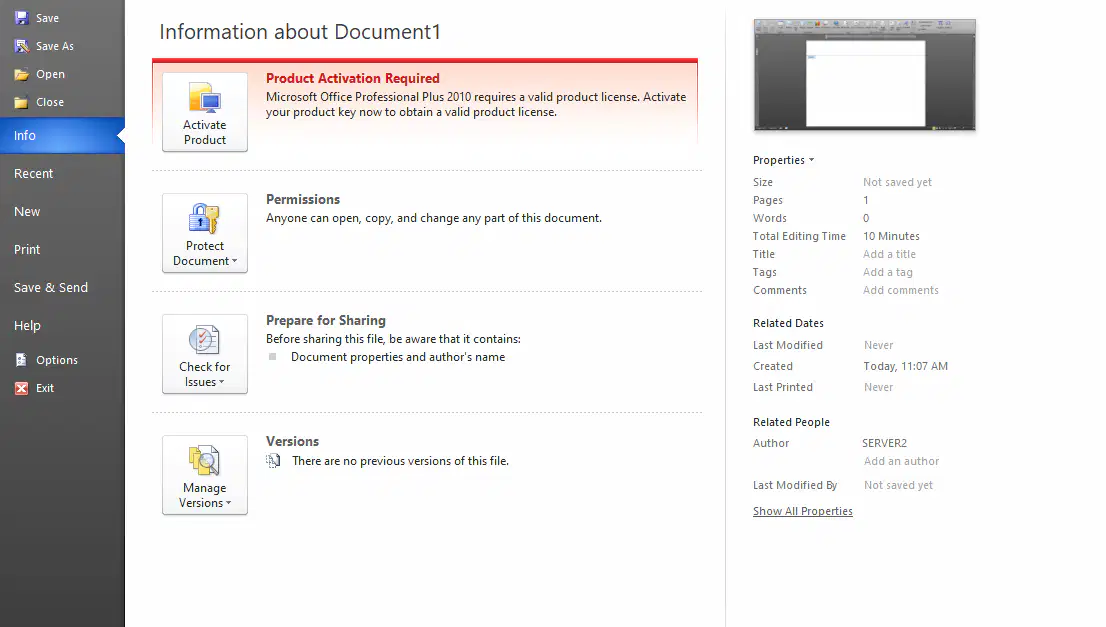The image size is (1106, 627).
Task: Select the Help tab
Action: pyautogui.click(x=62, y=326)
